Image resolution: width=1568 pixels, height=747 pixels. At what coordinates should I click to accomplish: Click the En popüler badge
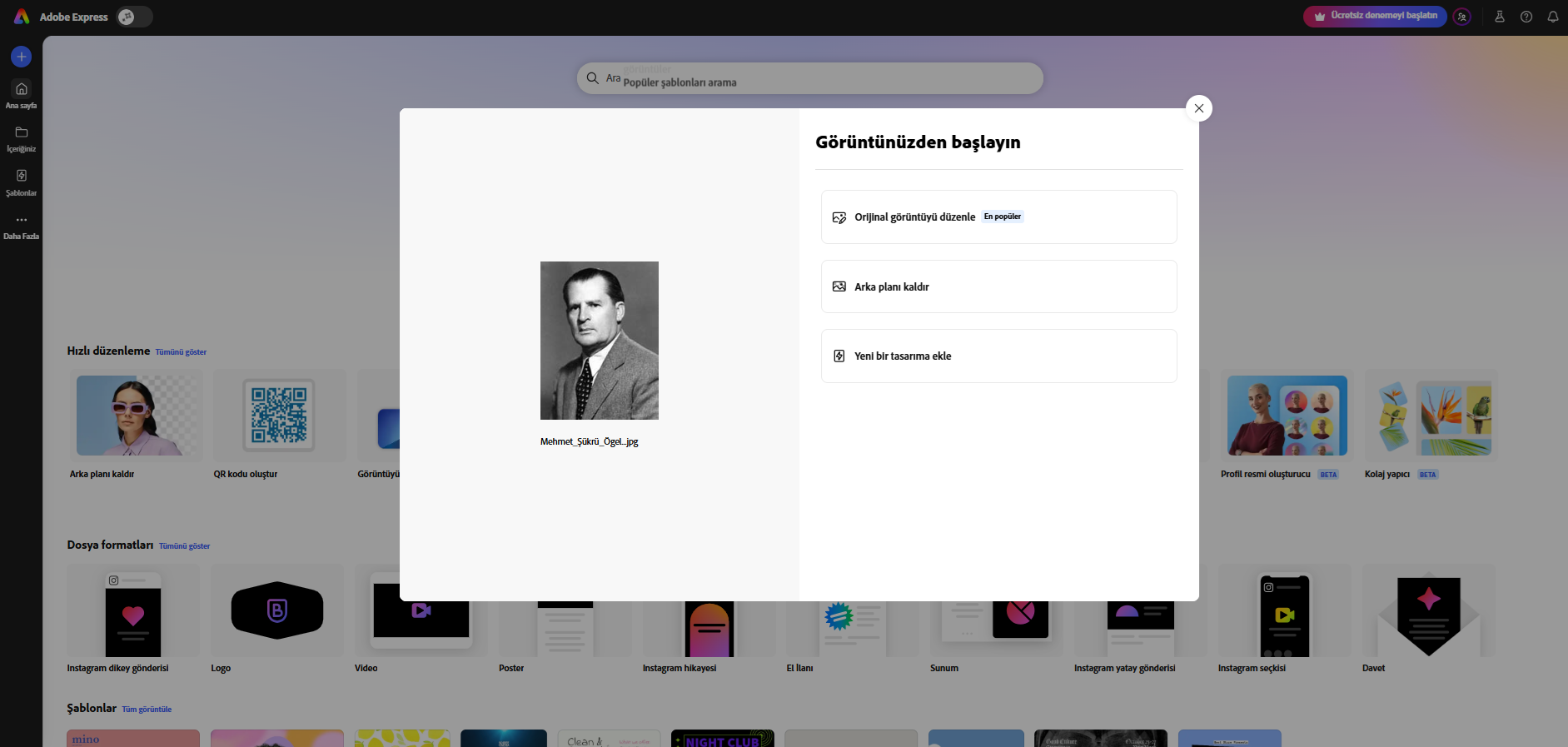pos(1003,217)
